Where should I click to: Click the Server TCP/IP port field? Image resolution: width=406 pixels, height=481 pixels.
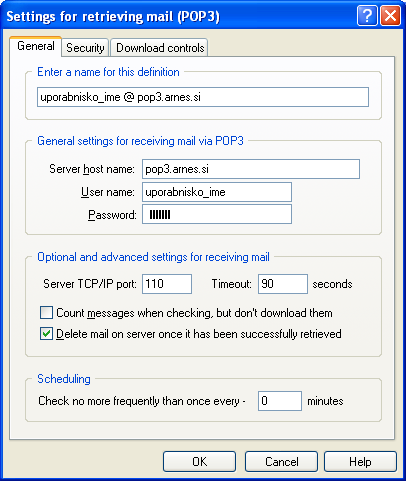click(167, 284)
